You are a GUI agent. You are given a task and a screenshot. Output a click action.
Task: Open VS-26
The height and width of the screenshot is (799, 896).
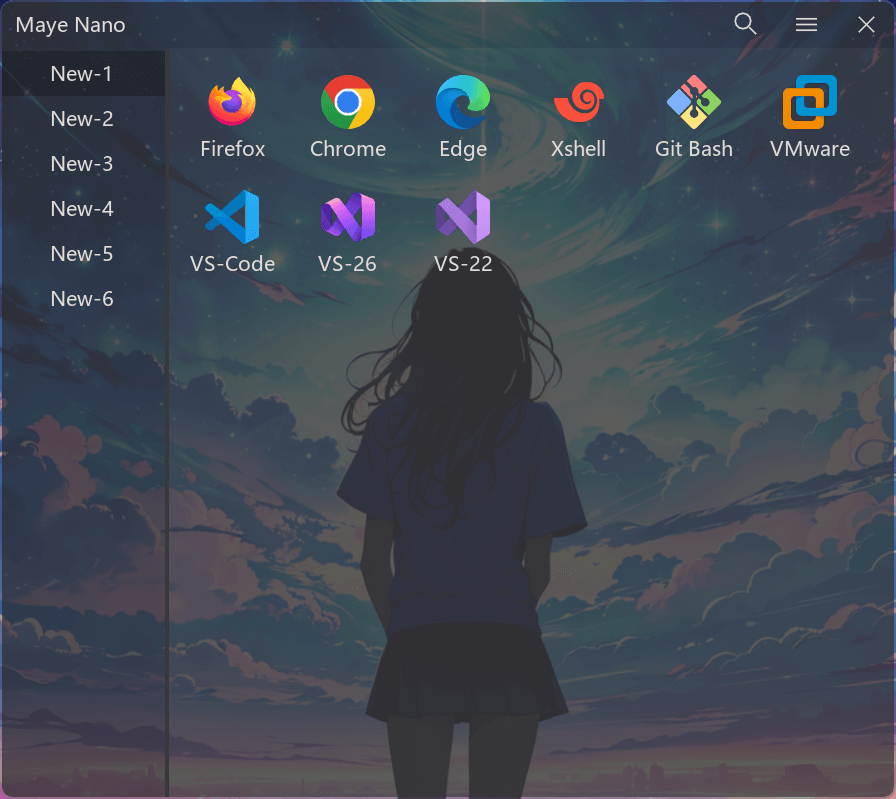347,217
